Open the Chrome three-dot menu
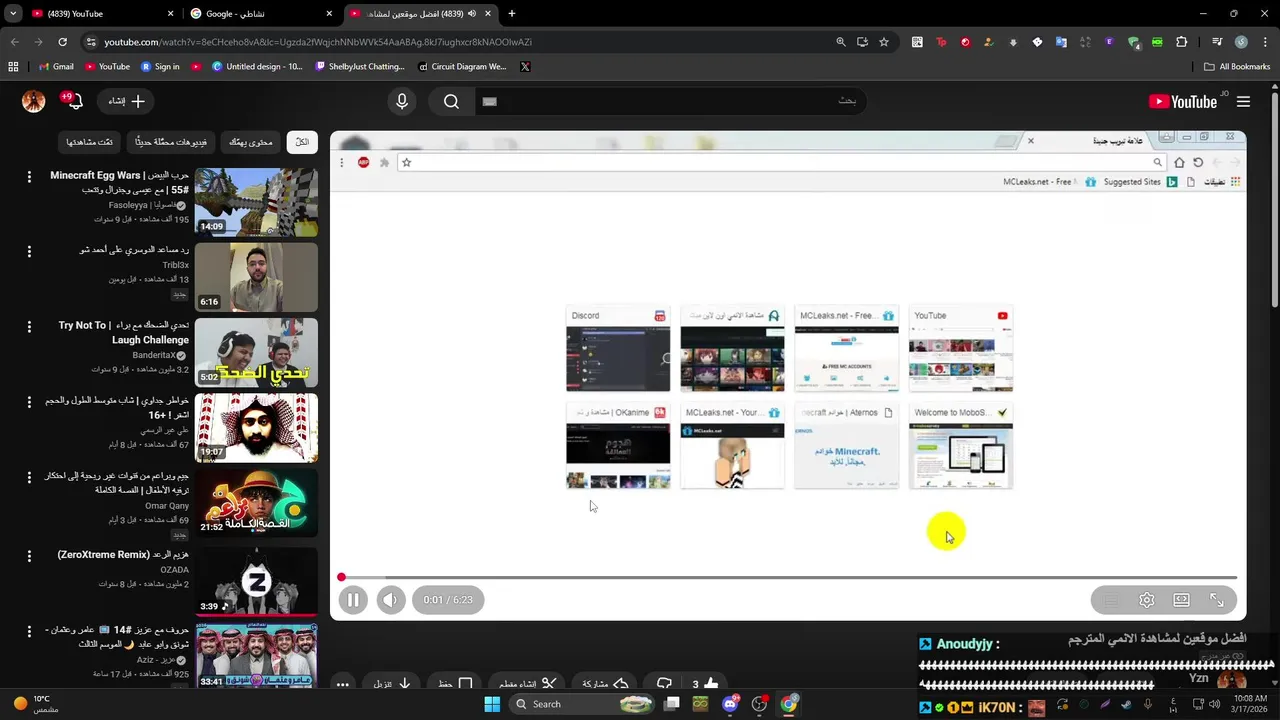The image size is (1280, 720). [1266, 42]
